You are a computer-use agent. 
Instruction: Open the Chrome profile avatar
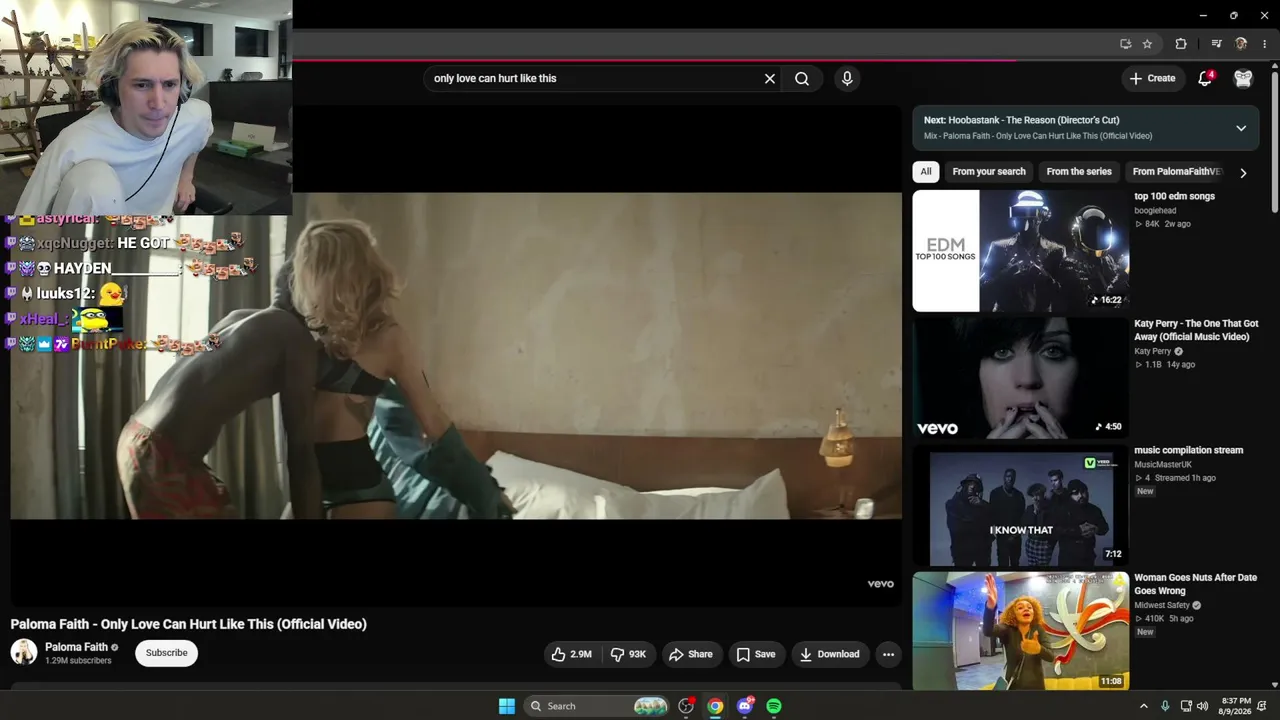coord(1241,44)
